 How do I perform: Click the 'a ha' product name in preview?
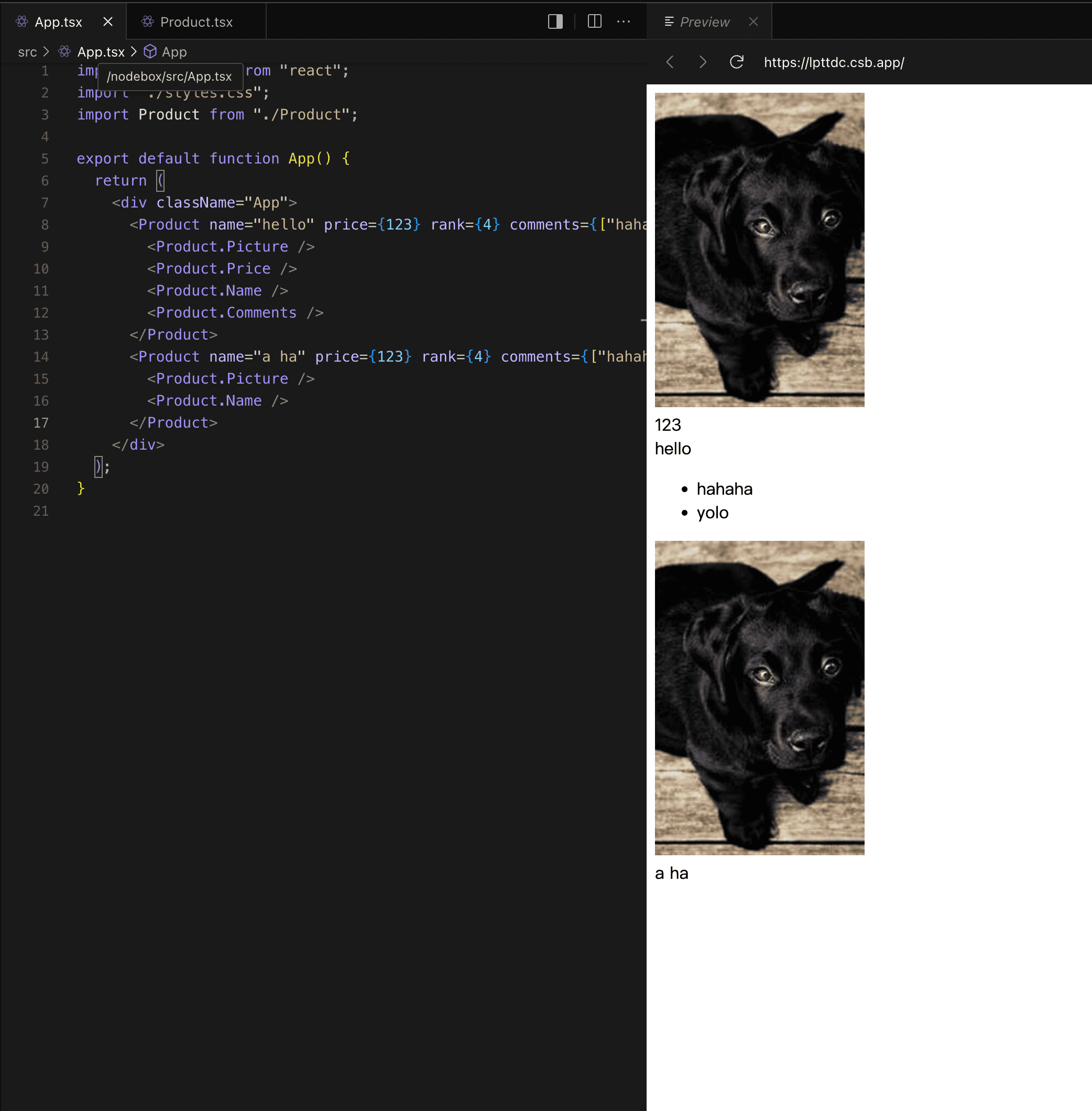pos(672,873)
